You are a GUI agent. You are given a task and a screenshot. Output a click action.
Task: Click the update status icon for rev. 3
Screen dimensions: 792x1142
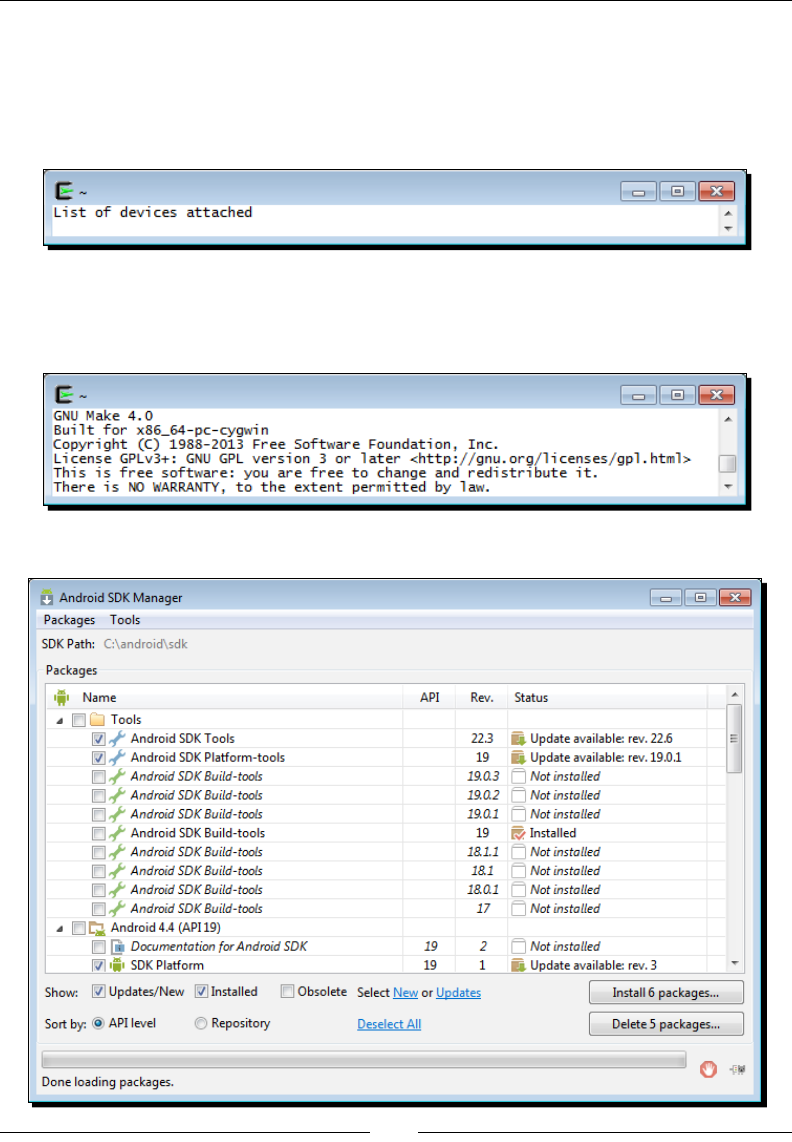pos(518,966)
